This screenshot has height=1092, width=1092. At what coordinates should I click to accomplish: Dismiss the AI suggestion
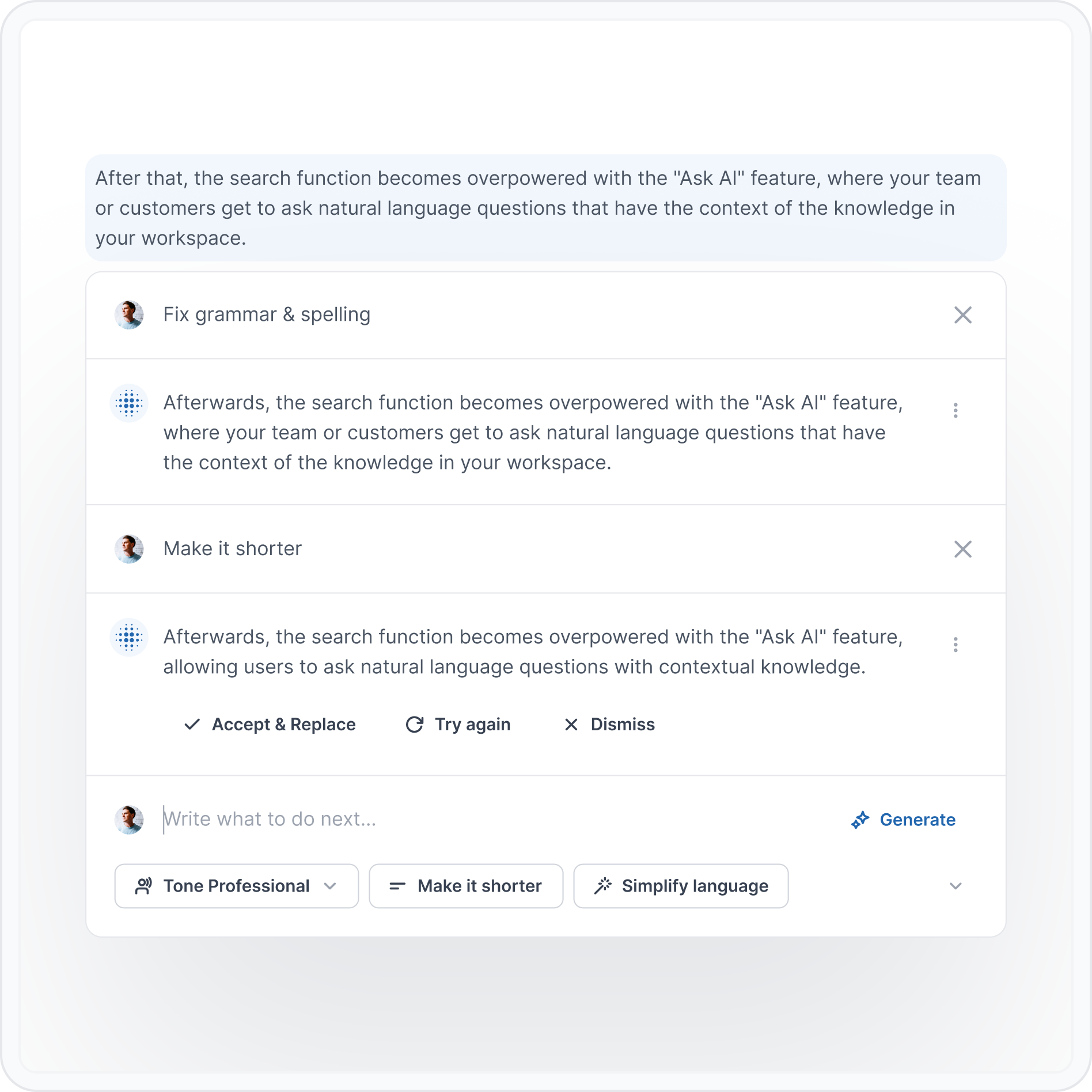[x=609, y=724]
